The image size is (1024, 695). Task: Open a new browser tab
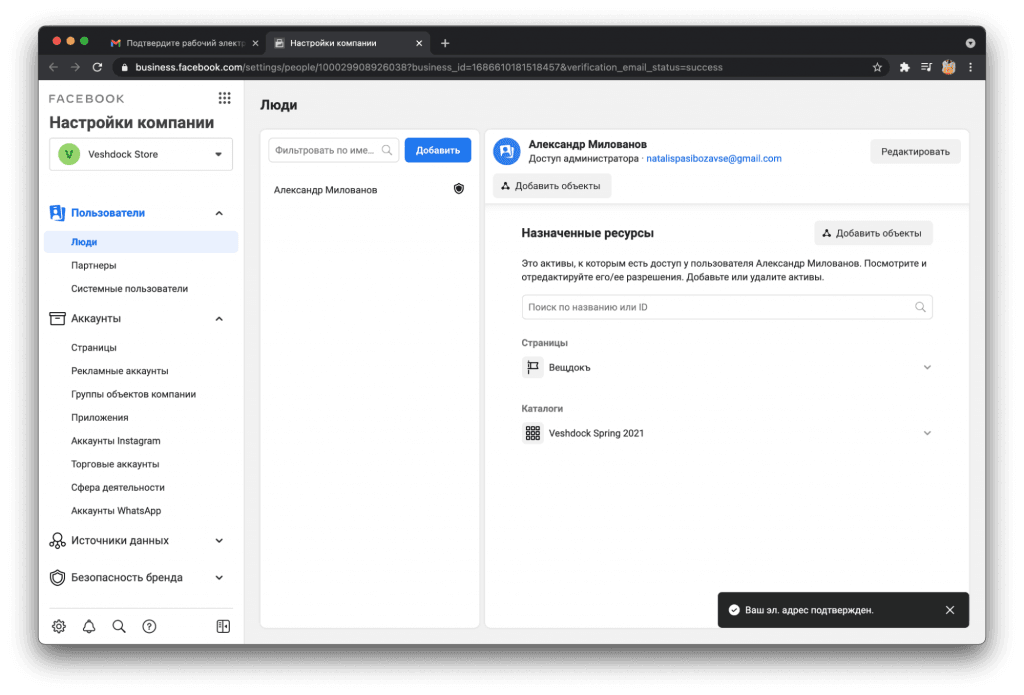coord(445,43)
